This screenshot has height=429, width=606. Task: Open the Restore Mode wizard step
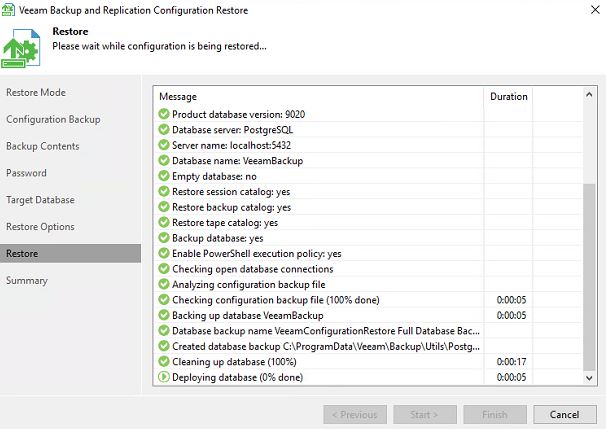(x=36, y=93)
